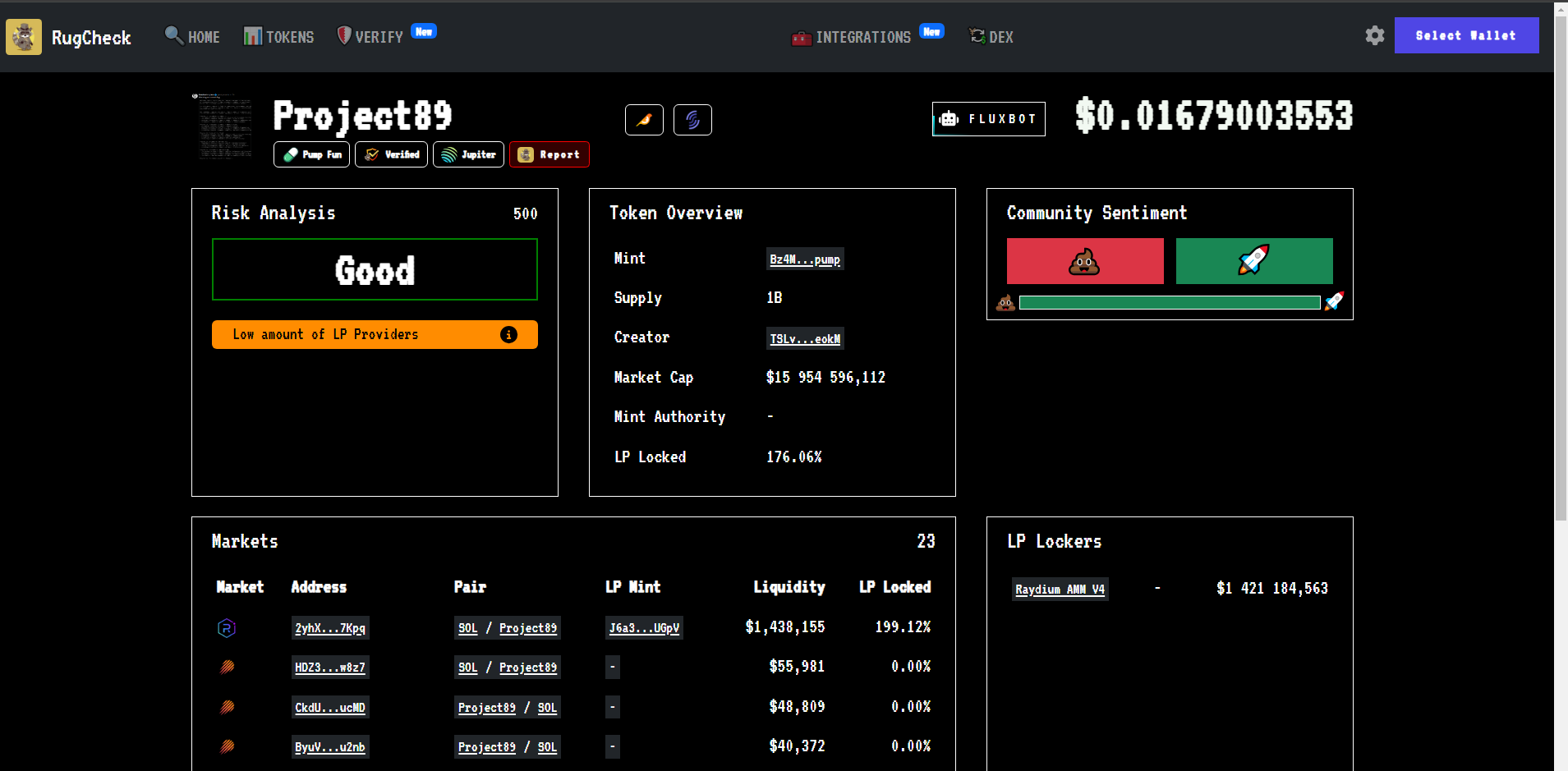Open the TOKENS menu item

278,37
